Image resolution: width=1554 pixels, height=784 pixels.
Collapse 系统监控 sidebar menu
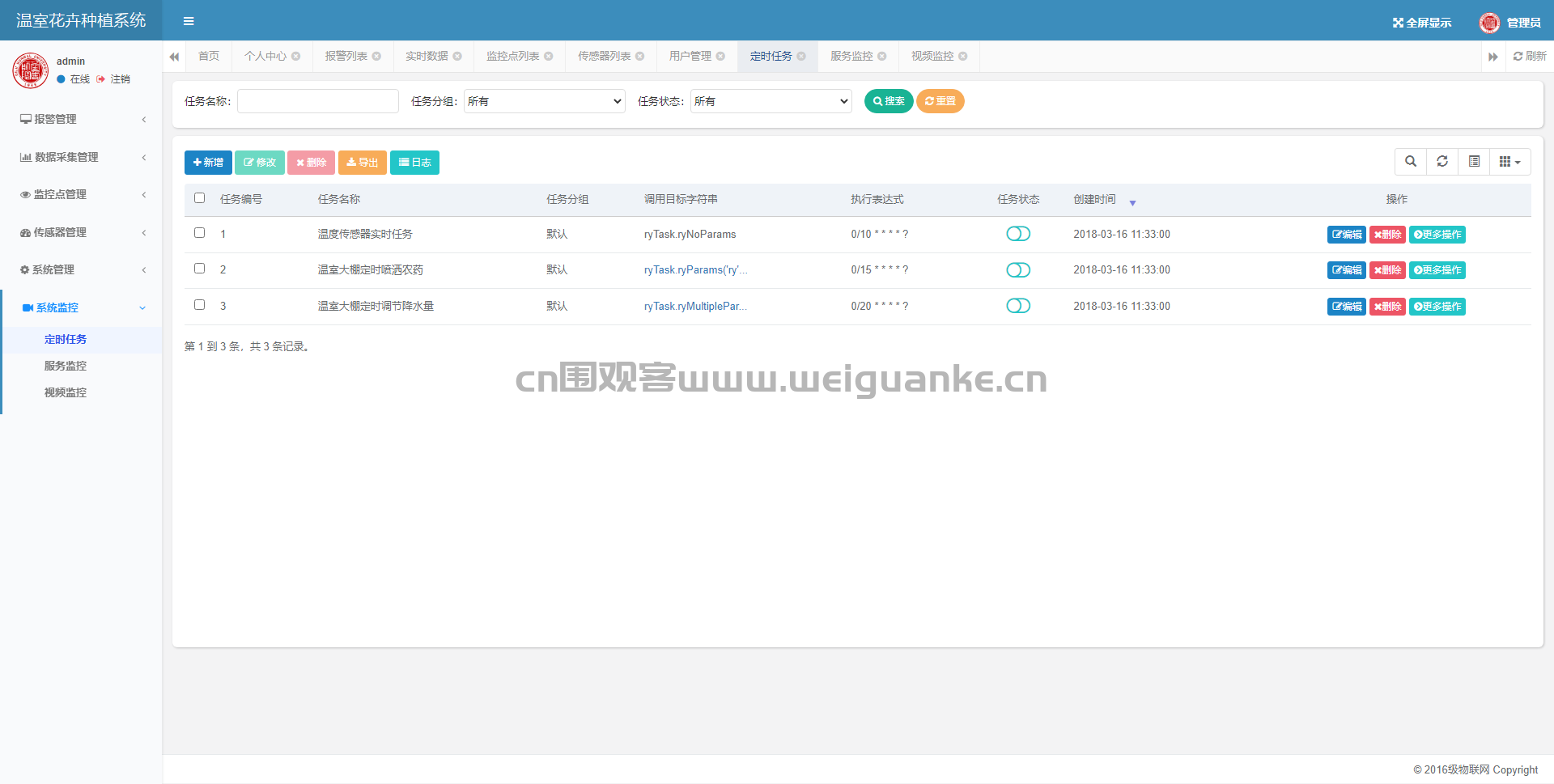tap(81, 307)
